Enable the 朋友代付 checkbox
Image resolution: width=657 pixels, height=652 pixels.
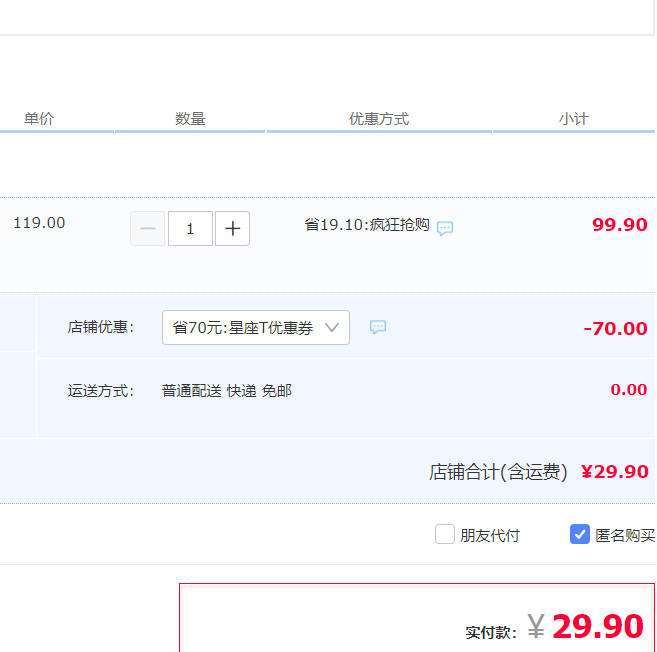click(445, 535)
